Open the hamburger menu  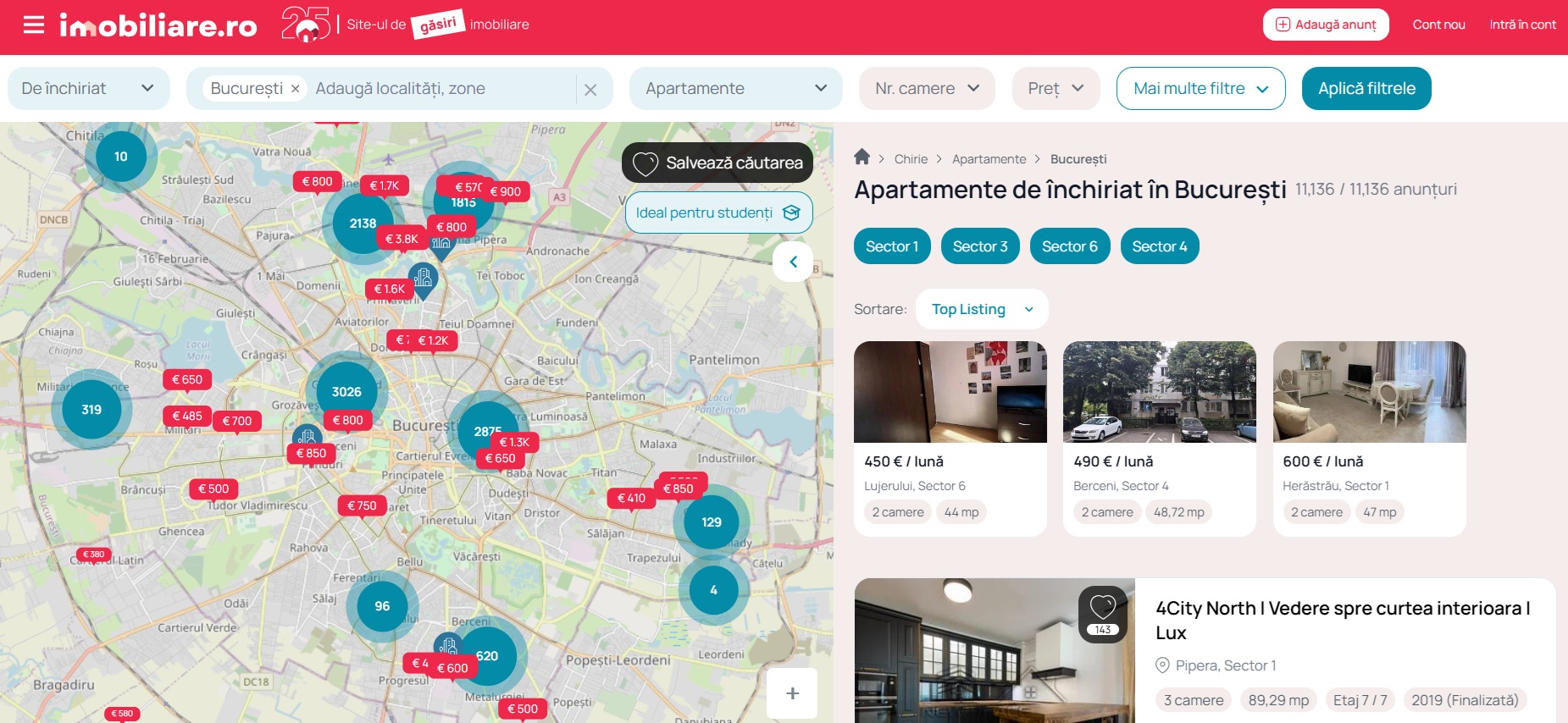point(34,25)
